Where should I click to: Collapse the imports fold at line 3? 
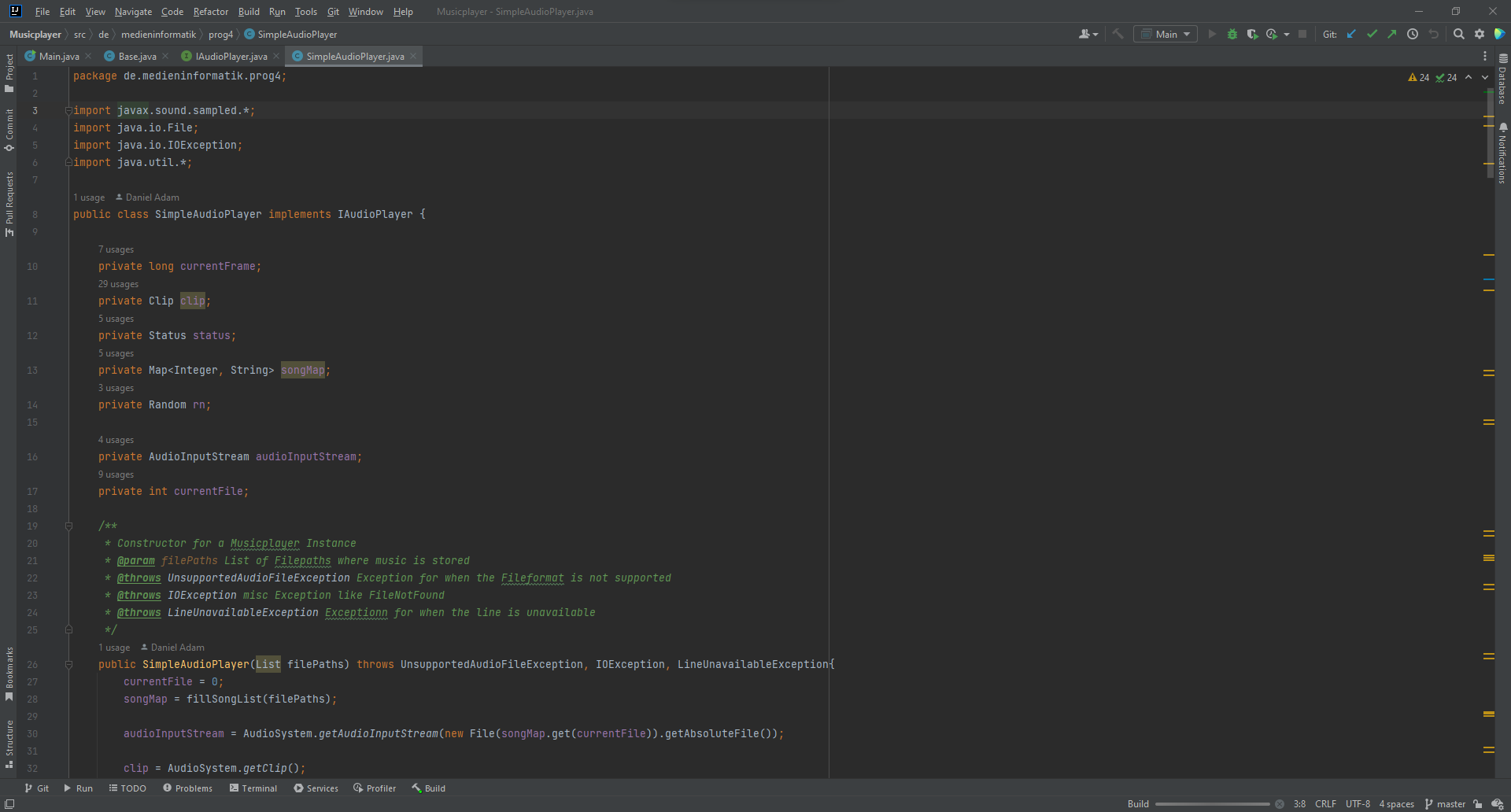click(x=68, y=110)
